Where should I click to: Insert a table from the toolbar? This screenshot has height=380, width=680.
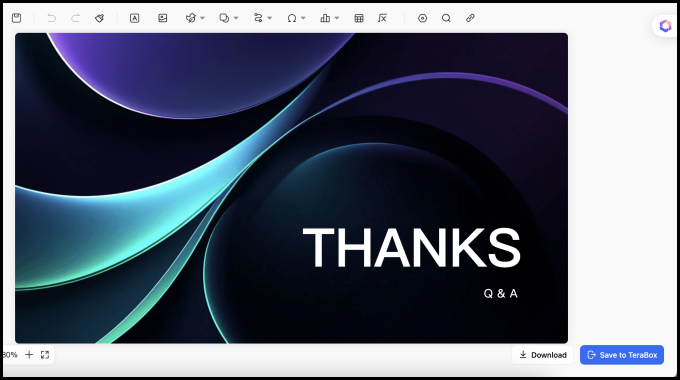click(359, 18)
